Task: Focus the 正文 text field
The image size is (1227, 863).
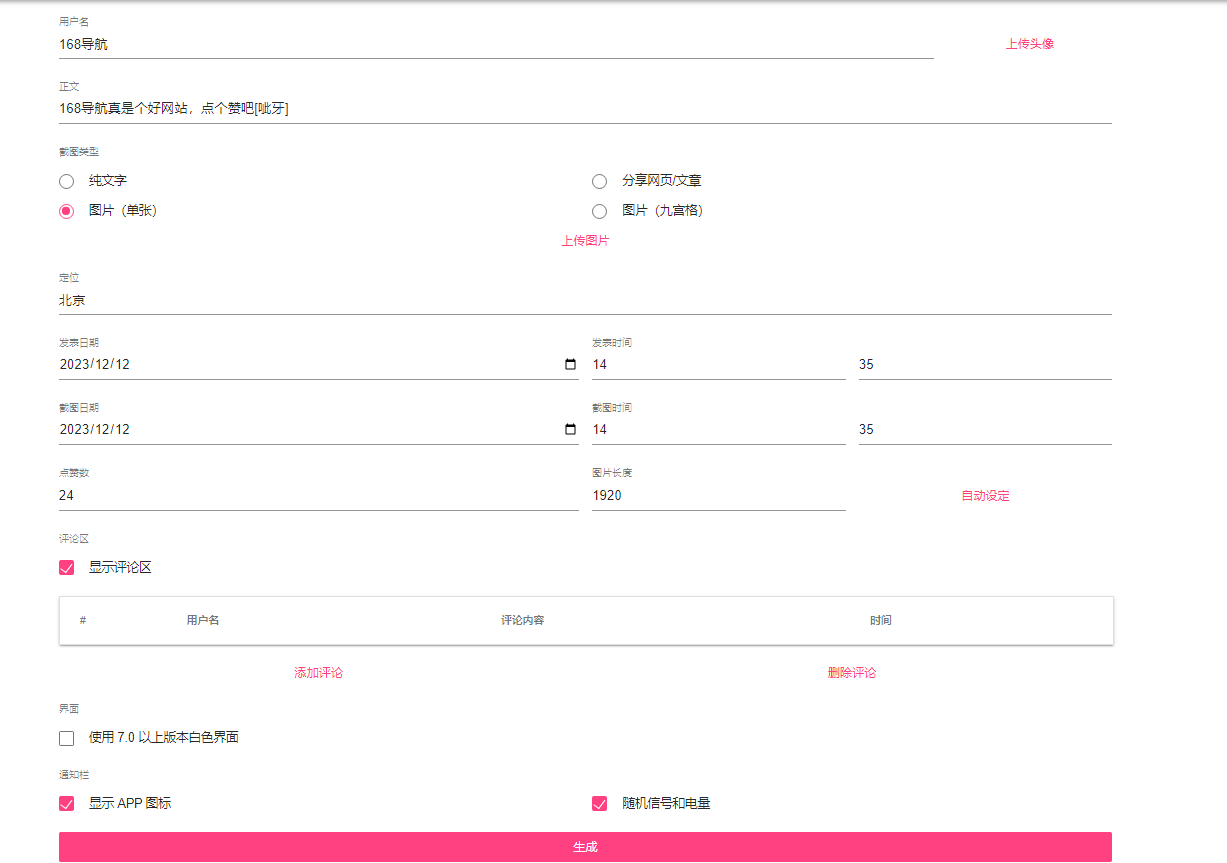Action: 585,109
